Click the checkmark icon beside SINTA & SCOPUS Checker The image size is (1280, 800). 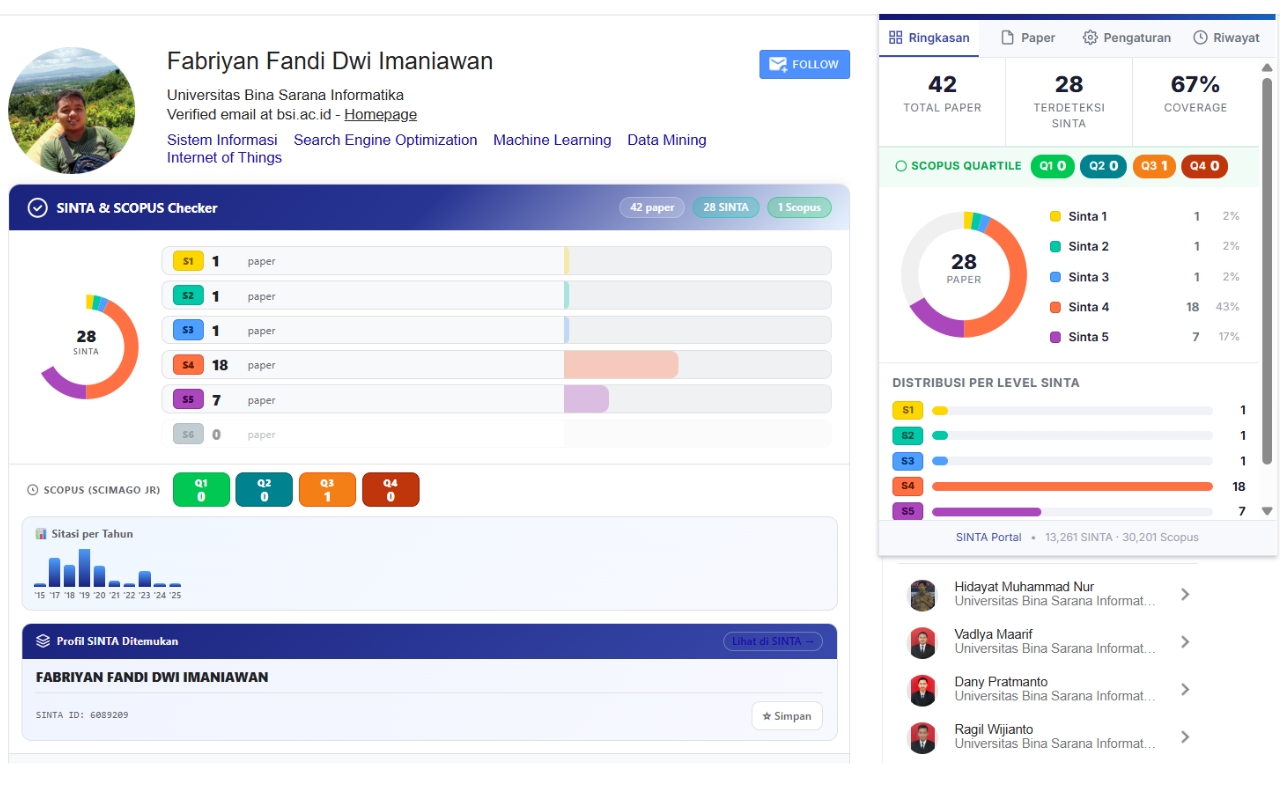pyautogui.click(x=38, y=208)
